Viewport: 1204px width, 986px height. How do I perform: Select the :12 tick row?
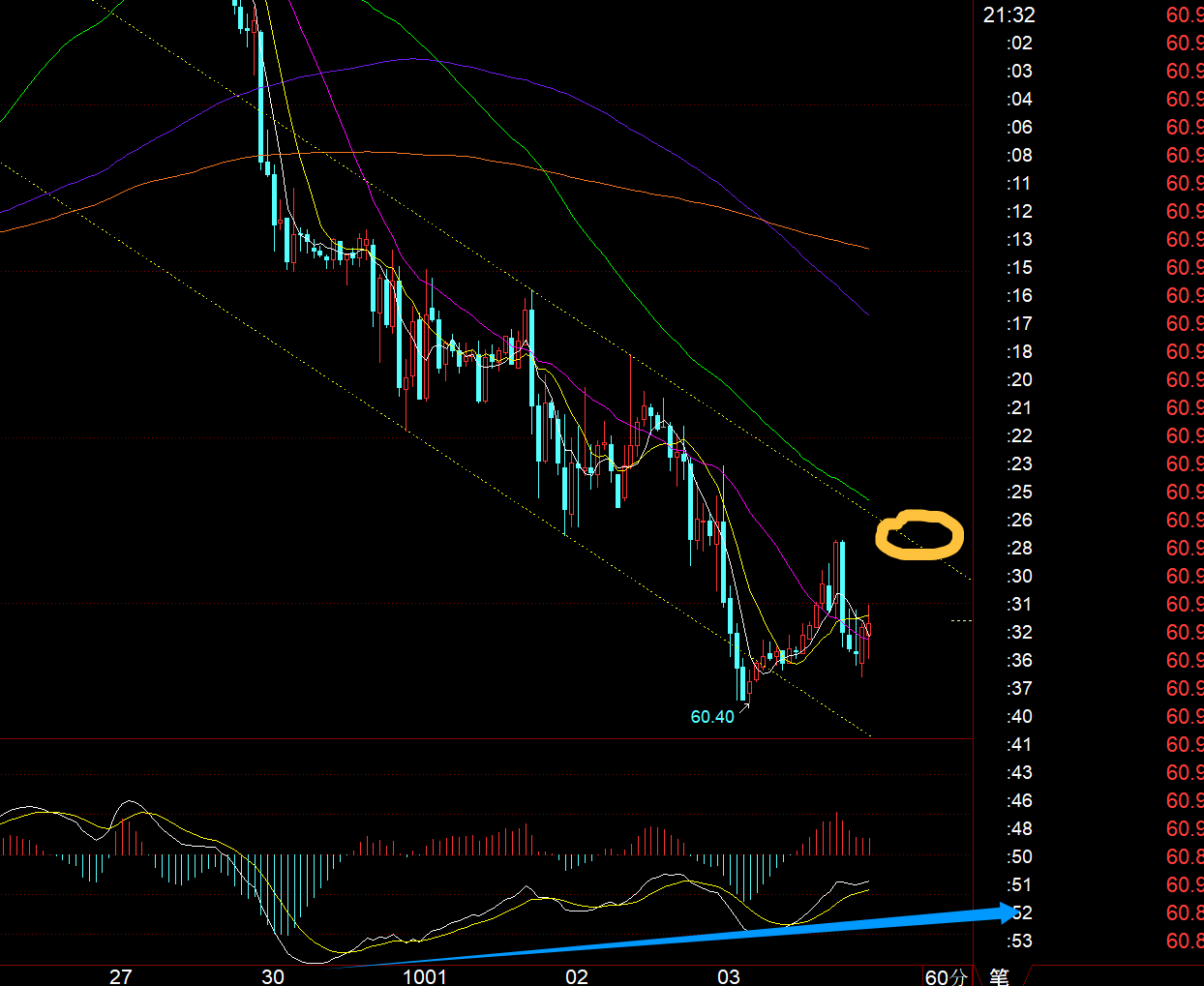(x=1089, y=211)
